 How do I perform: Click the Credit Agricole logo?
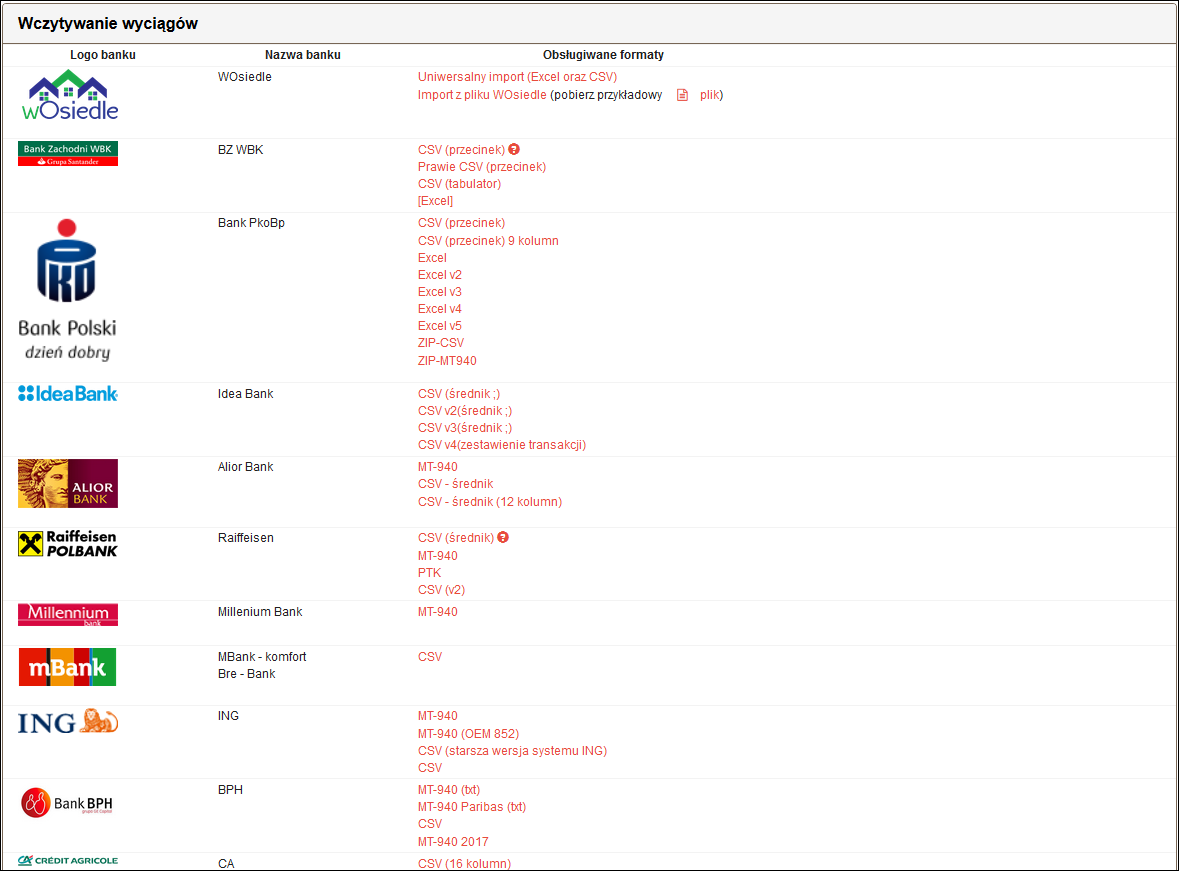coord(68,860)
